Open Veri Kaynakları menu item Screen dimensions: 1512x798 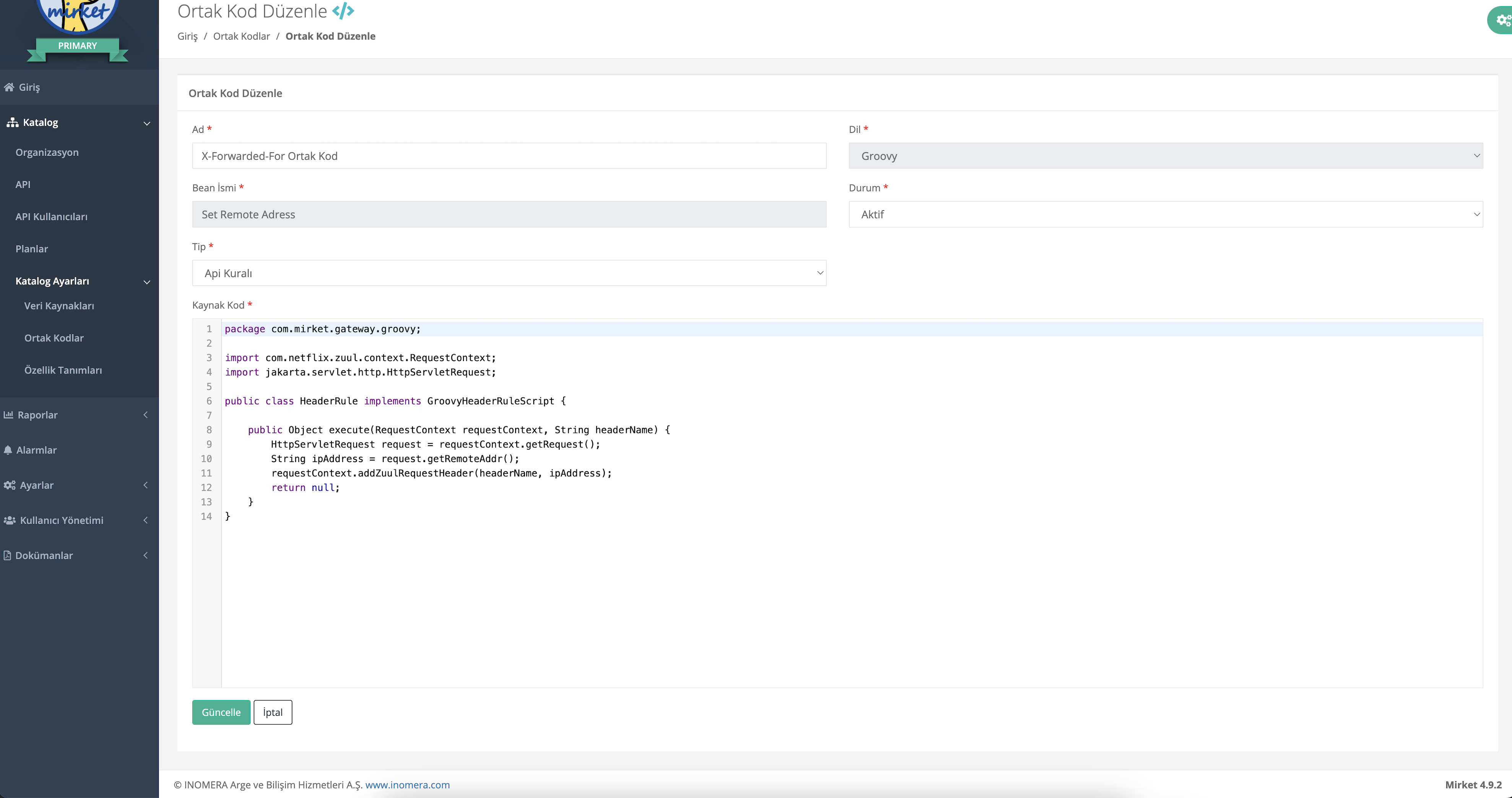[x=59, y=306]
